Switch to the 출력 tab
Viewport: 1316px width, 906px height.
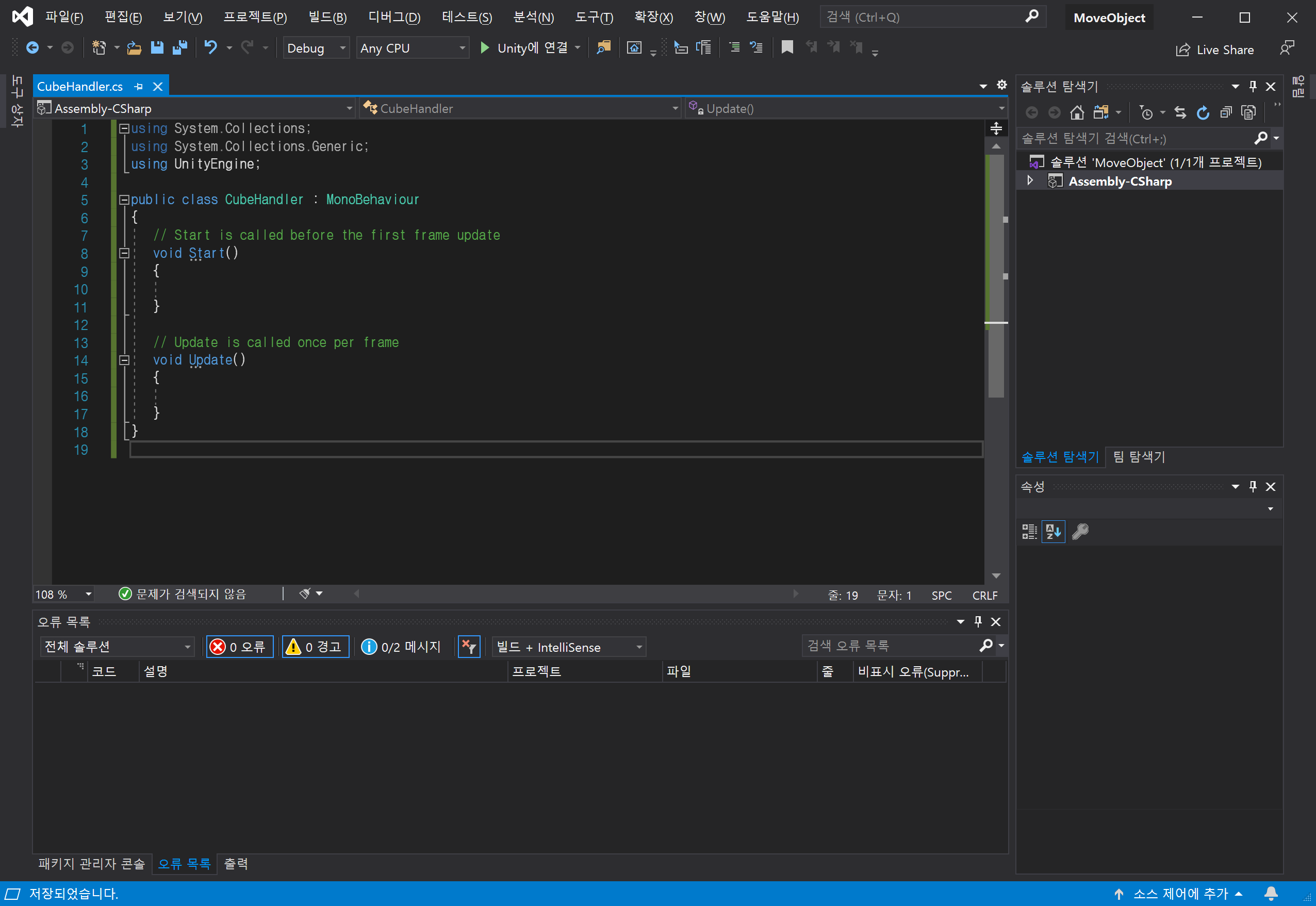236,863
